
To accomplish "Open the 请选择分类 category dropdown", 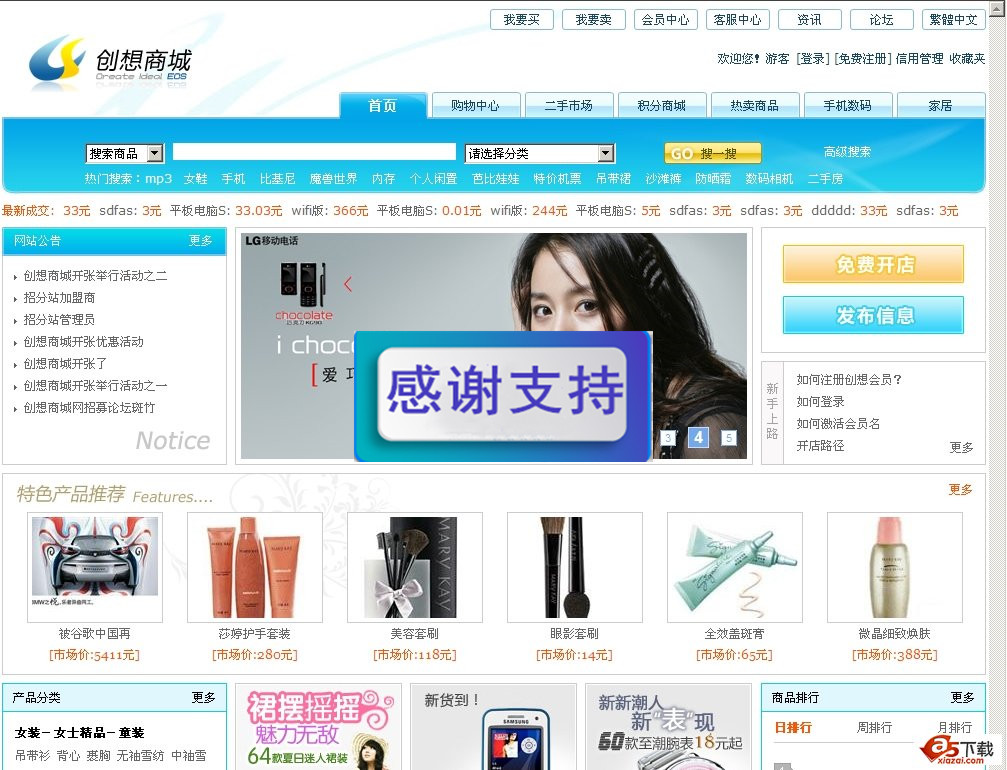I will pos(539,153).
